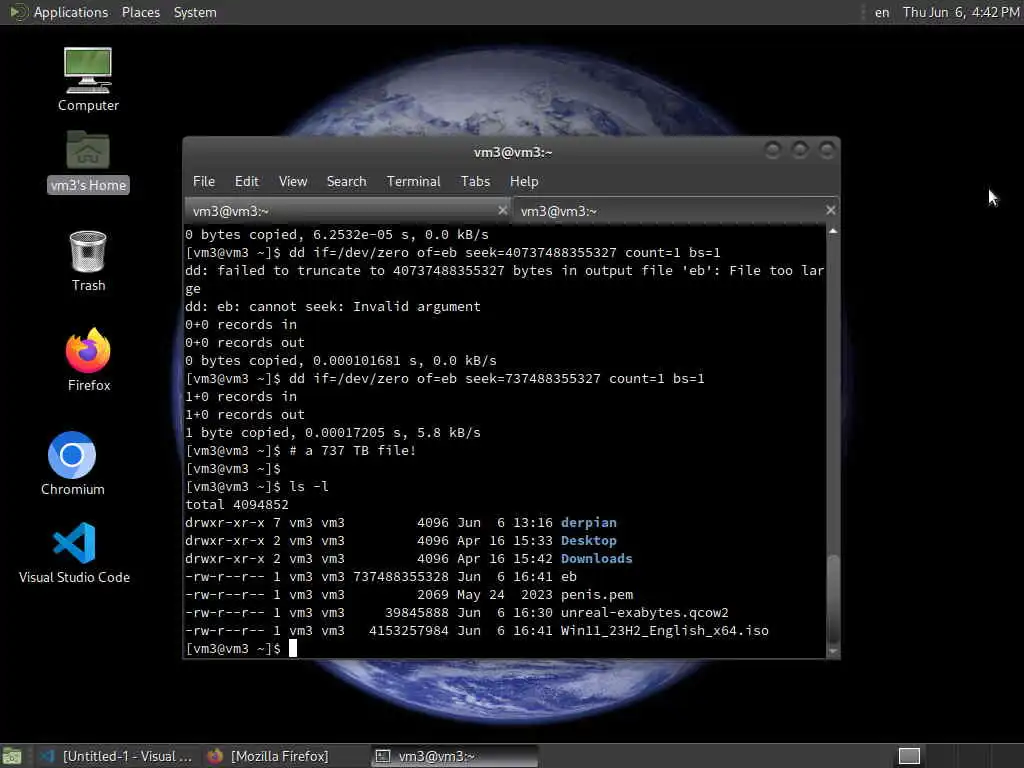This screenshot has height=768, width=1024.
Task: Open the Computer desktop icon
Action: (x=88, y=80)
